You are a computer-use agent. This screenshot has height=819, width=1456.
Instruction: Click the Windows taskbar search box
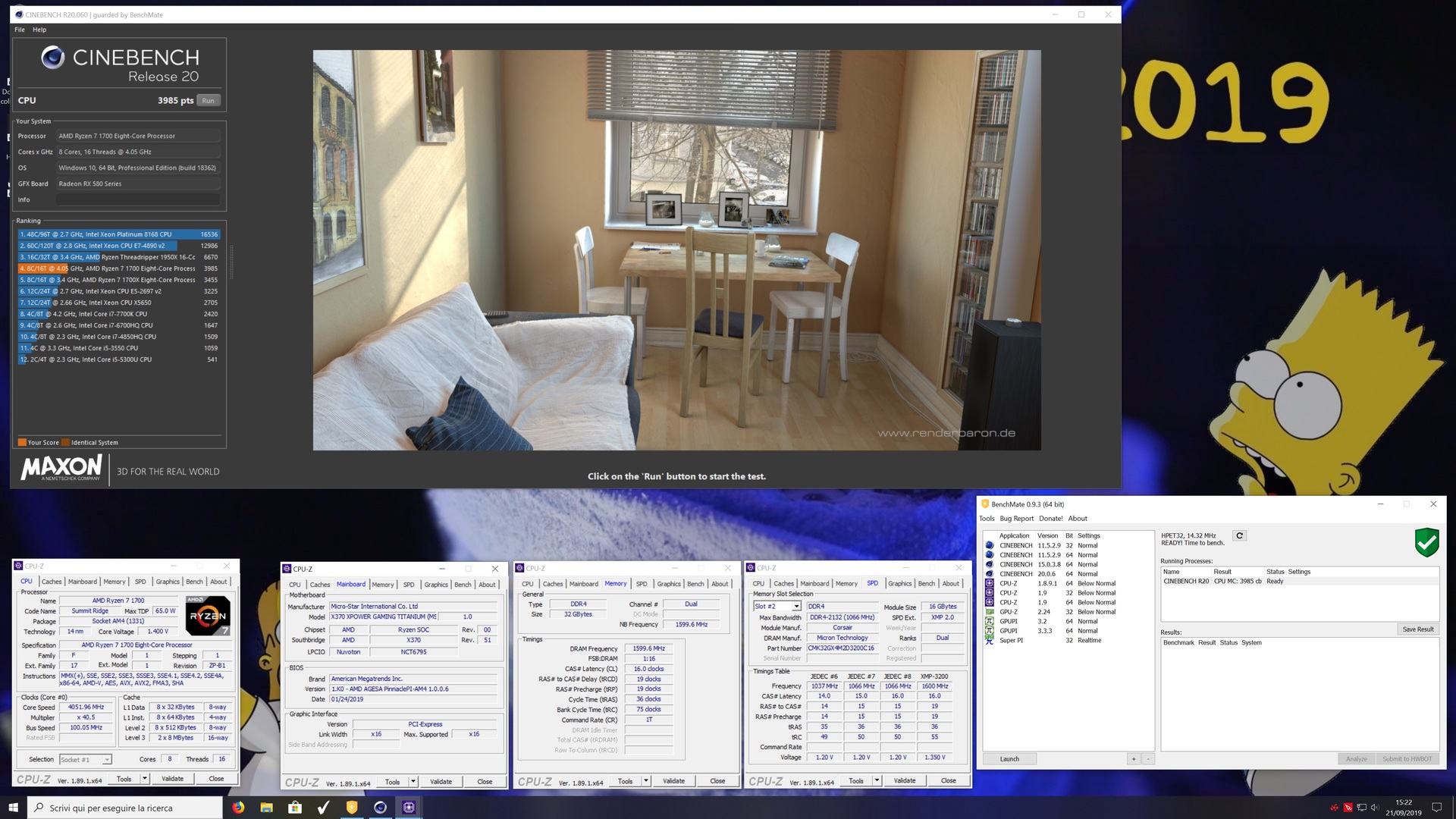pyautogui.click(x=125, y=808)
